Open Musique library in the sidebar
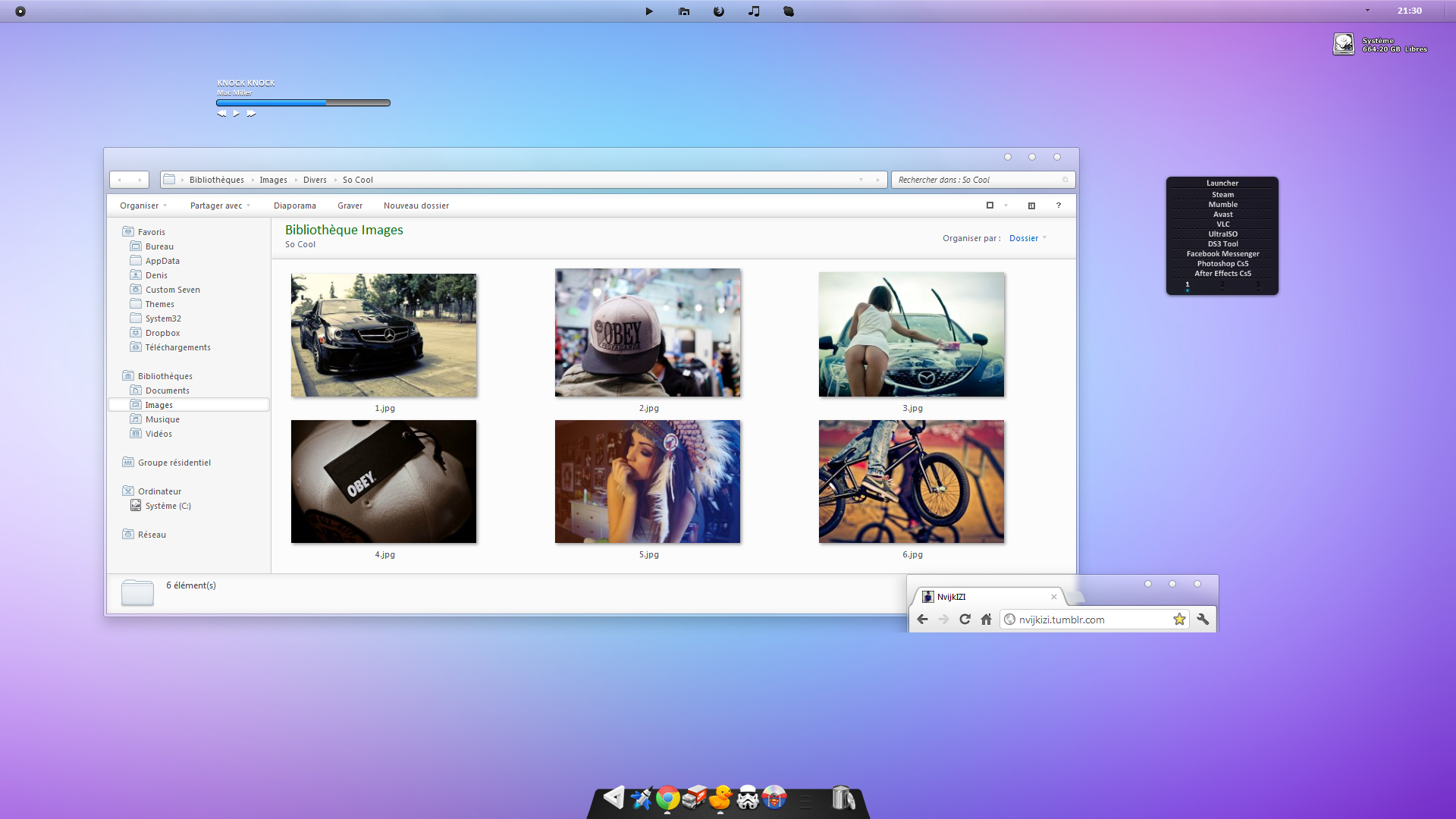The width and height of the screenshot is (1456, 819). point(162,419)
